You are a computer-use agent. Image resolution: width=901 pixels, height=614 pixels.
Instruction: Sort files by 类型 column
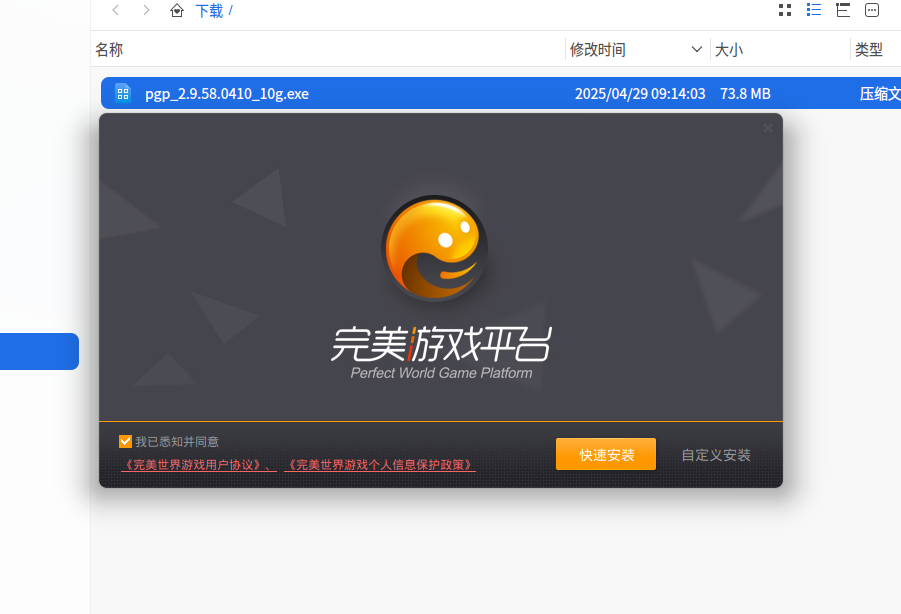pyautogui.click(x=869, y=50)
